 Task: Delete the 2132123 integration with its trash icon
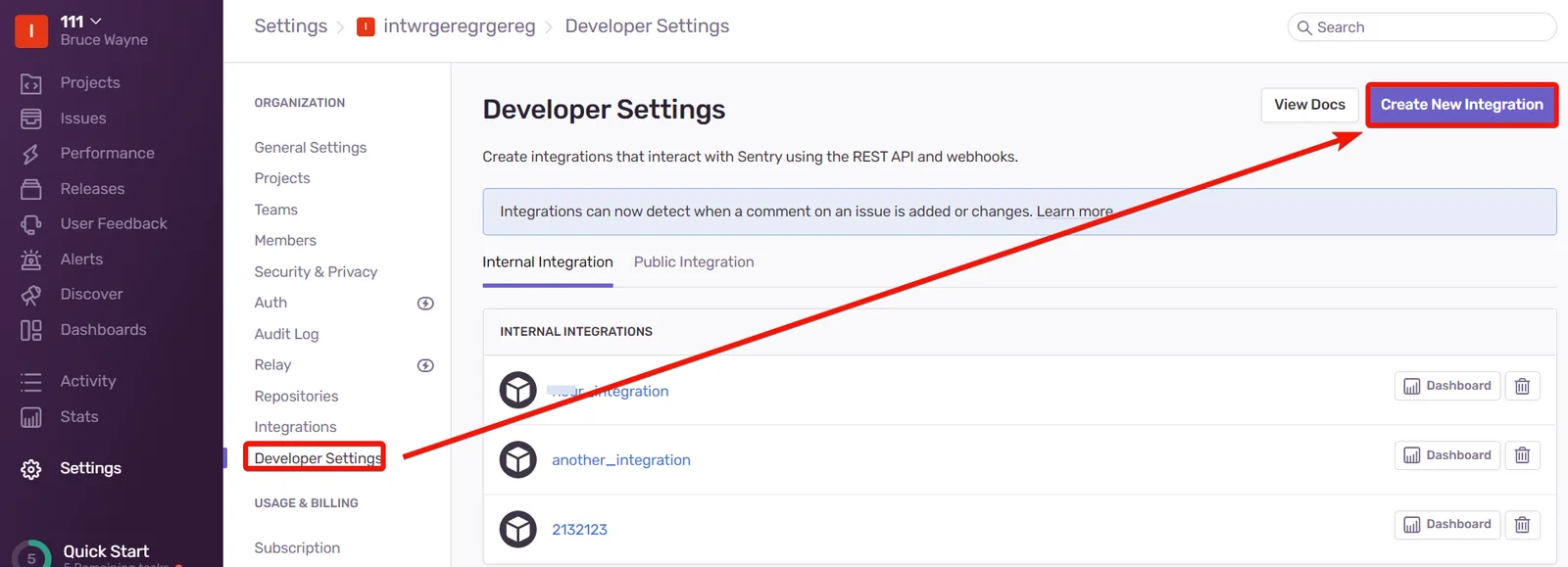point(1522,525)
